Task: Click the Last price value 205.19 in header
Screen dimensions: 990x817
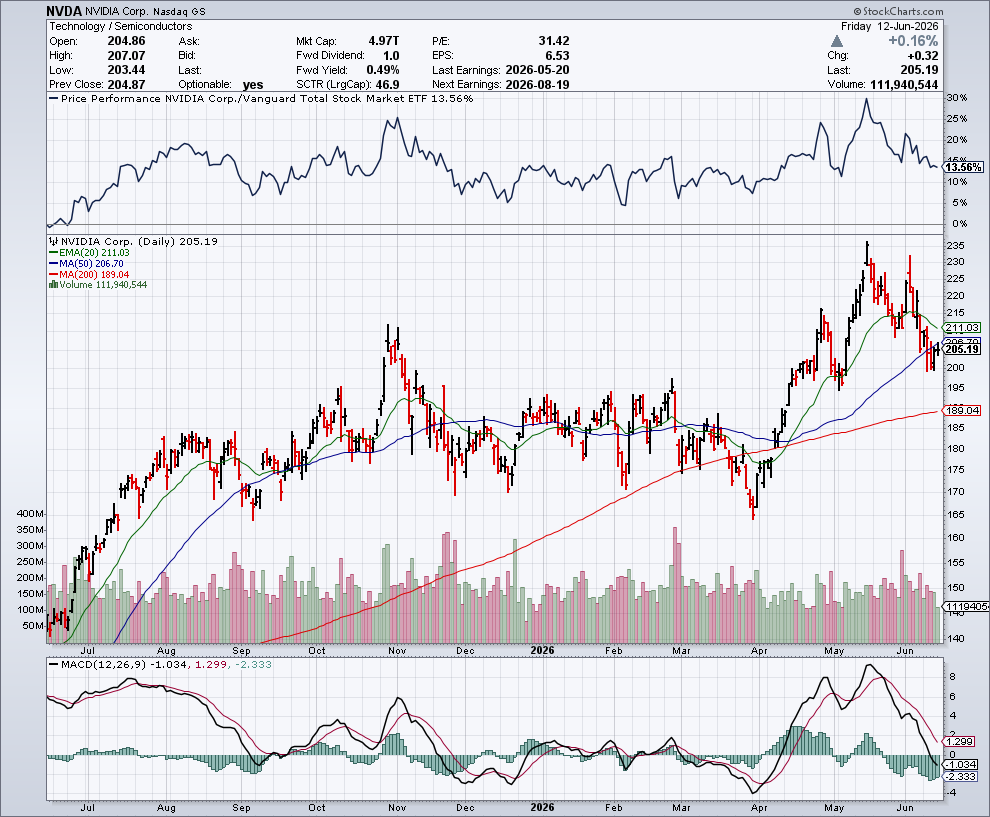Action: coord(919,70)
